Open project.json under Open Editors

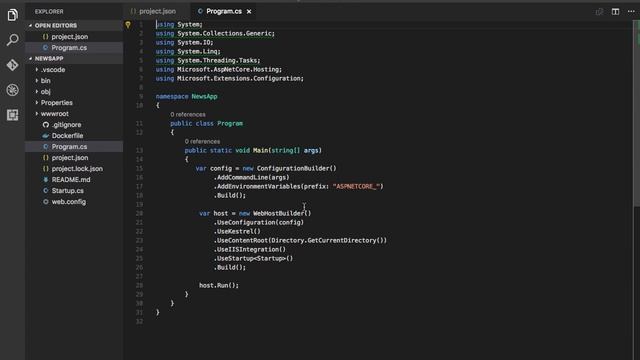tap(74, 37)
